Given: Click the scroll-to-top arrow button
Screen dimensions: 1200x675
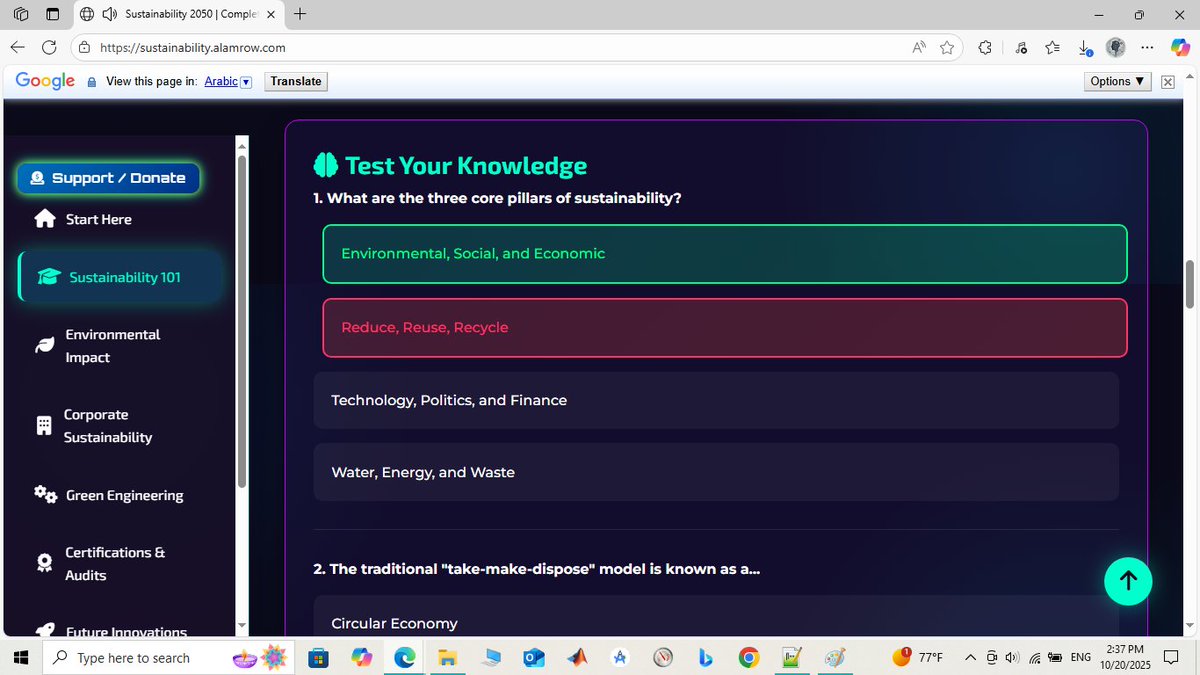Looking at the screenshot, I should pos(1128,580).
